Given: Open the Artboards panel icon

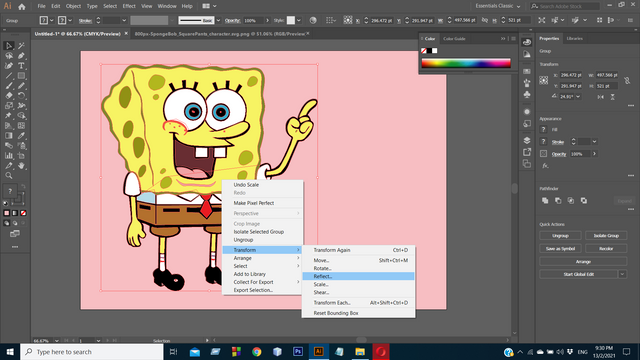Looking at the screenshot, I should pyautogui.click(x=527, y=164).
